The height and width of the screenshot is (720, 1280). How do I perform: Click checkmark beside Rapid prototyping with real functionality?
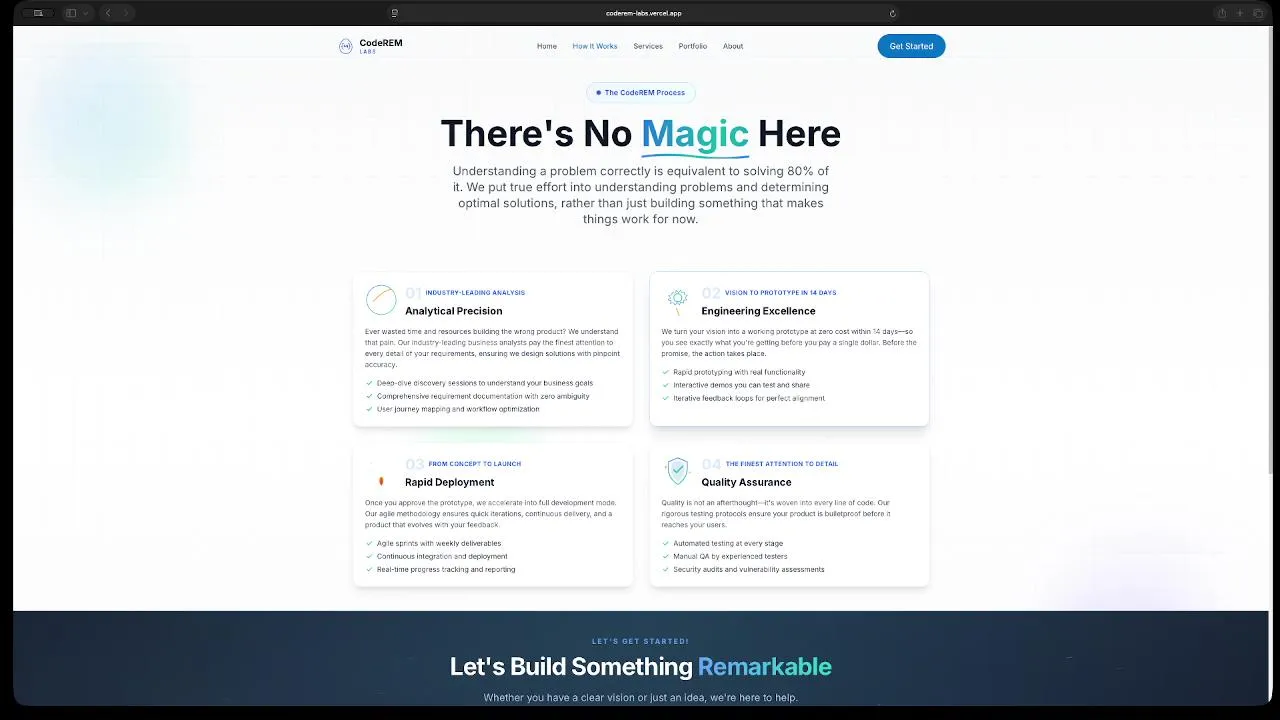click(665, 372)
